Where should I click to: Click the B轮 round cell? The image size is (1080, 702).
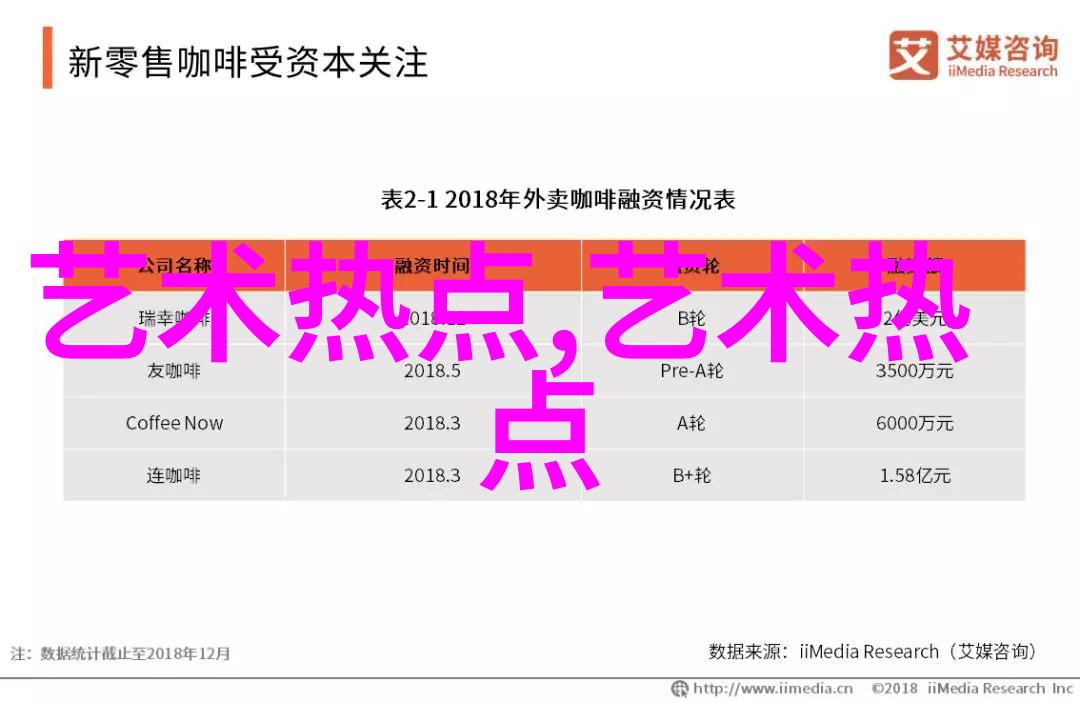[x=692, y=318]
